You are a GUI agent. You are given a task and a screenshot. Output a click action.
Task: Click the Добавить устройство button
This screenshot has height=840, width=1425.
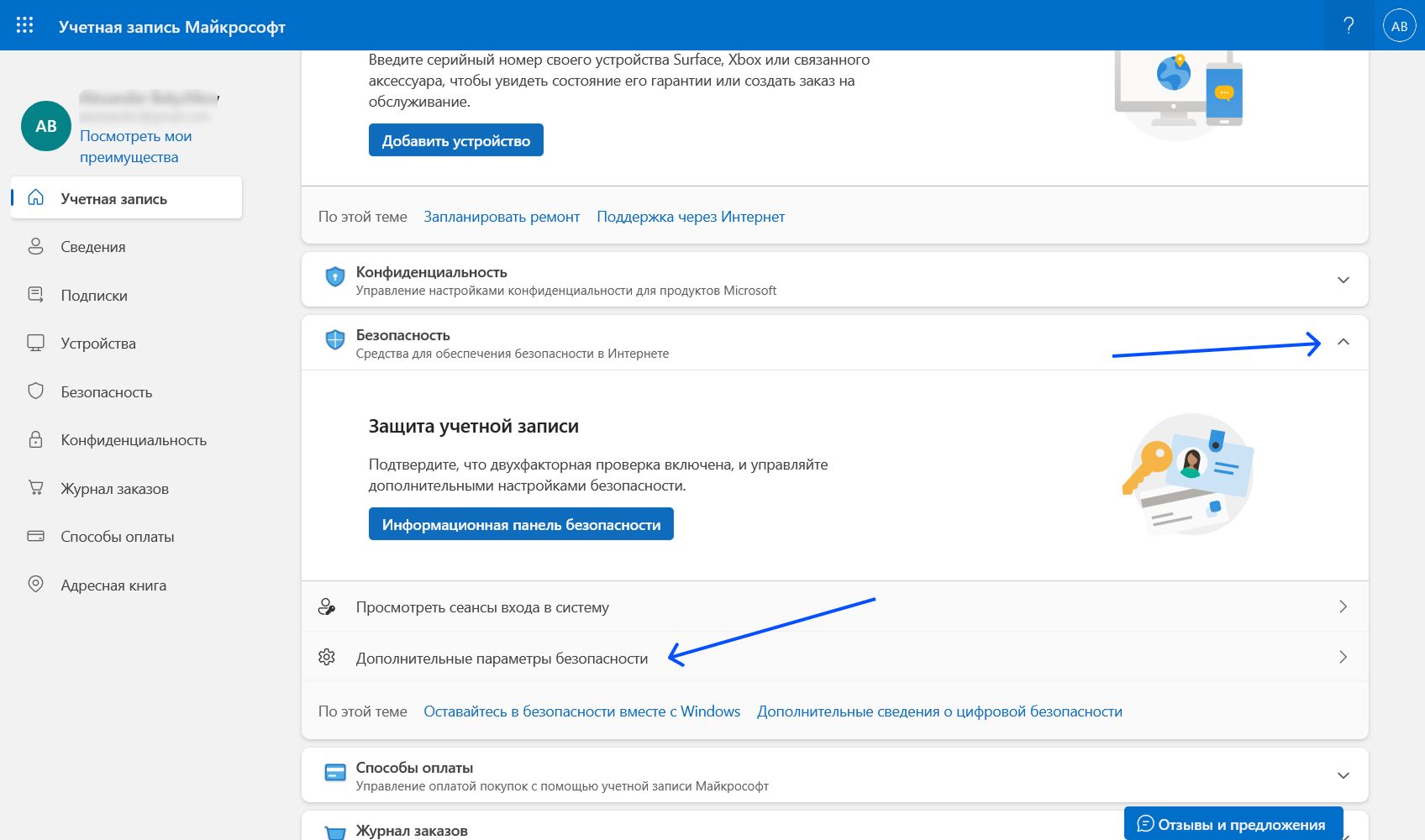coord(456,140)
